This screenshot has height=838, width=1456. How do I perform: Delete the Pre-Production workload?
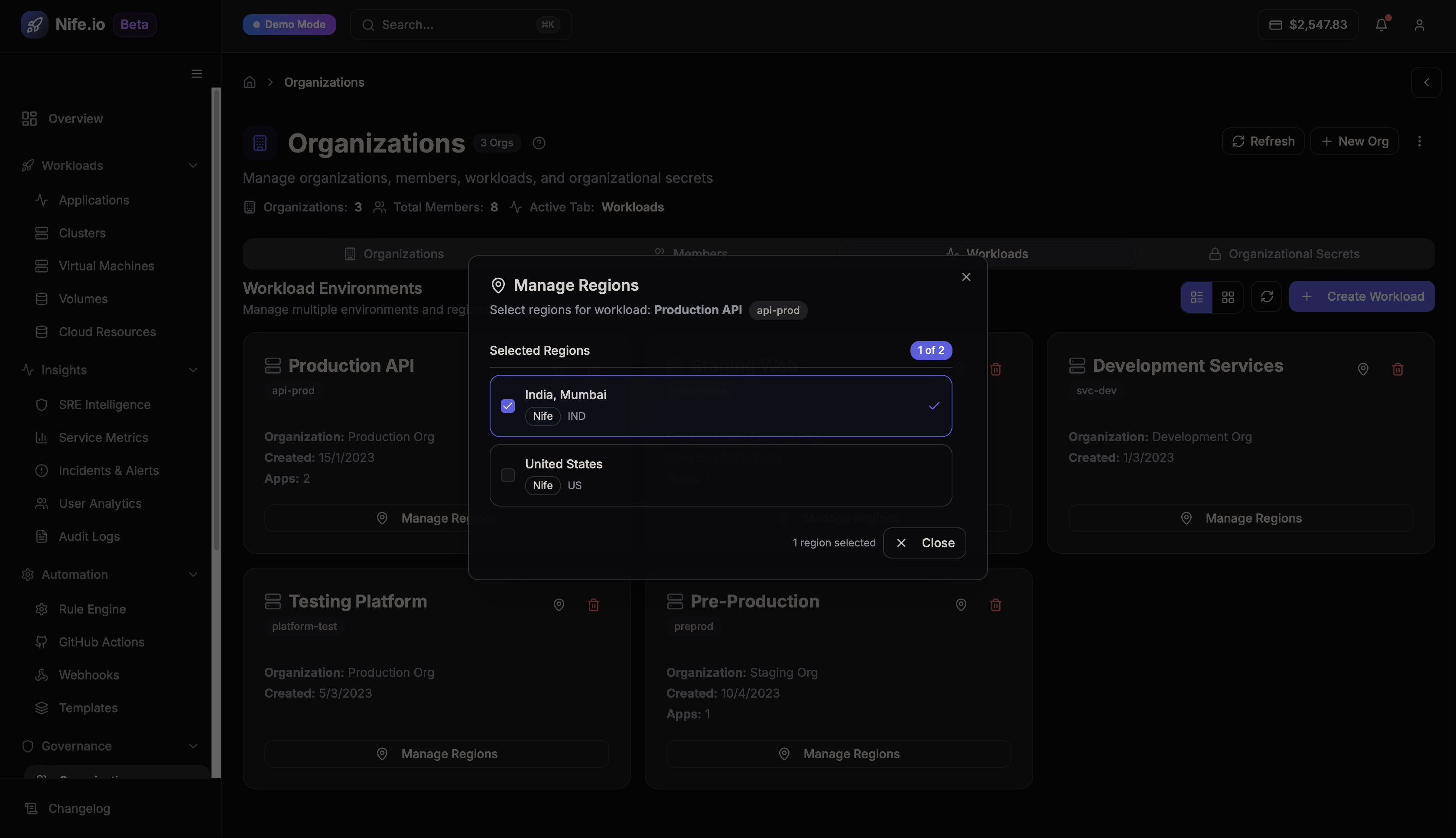(995, 604)
